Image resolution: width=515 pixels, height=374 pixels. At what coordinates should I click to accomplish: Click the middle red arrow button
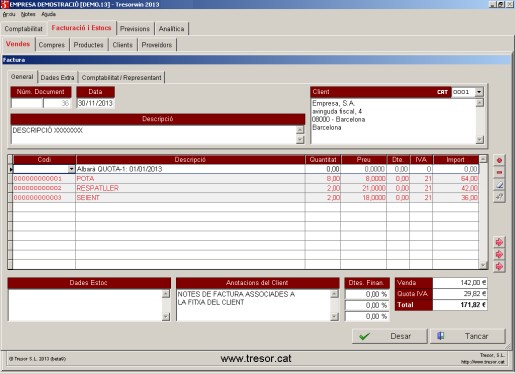click(499, 254)
